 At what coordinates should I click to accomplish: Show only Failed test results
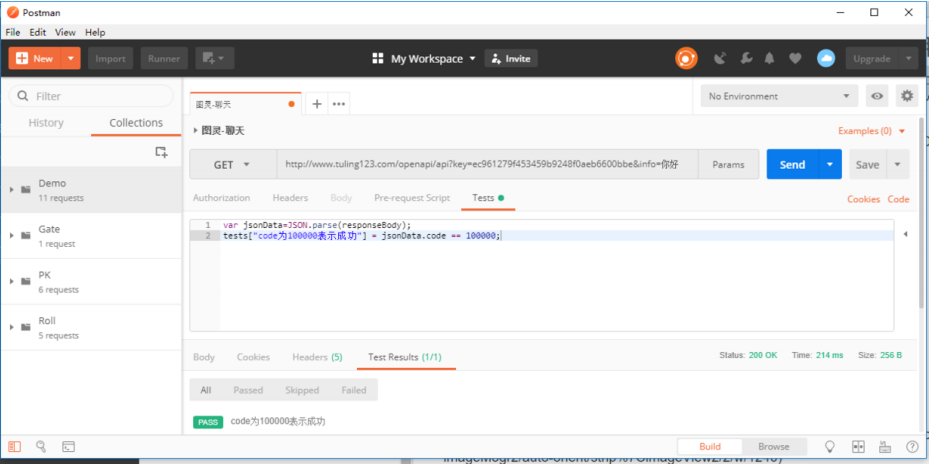(x=354, y=390)
